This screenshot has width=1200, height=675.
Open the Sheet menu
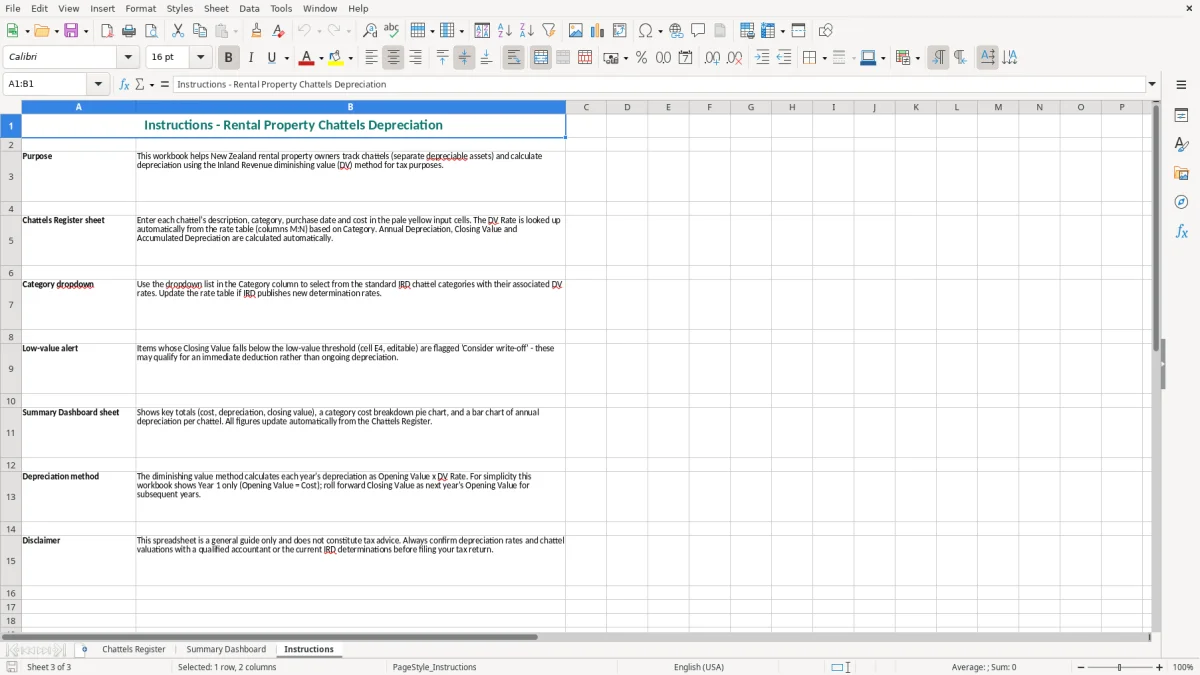(x=216, y=8)
